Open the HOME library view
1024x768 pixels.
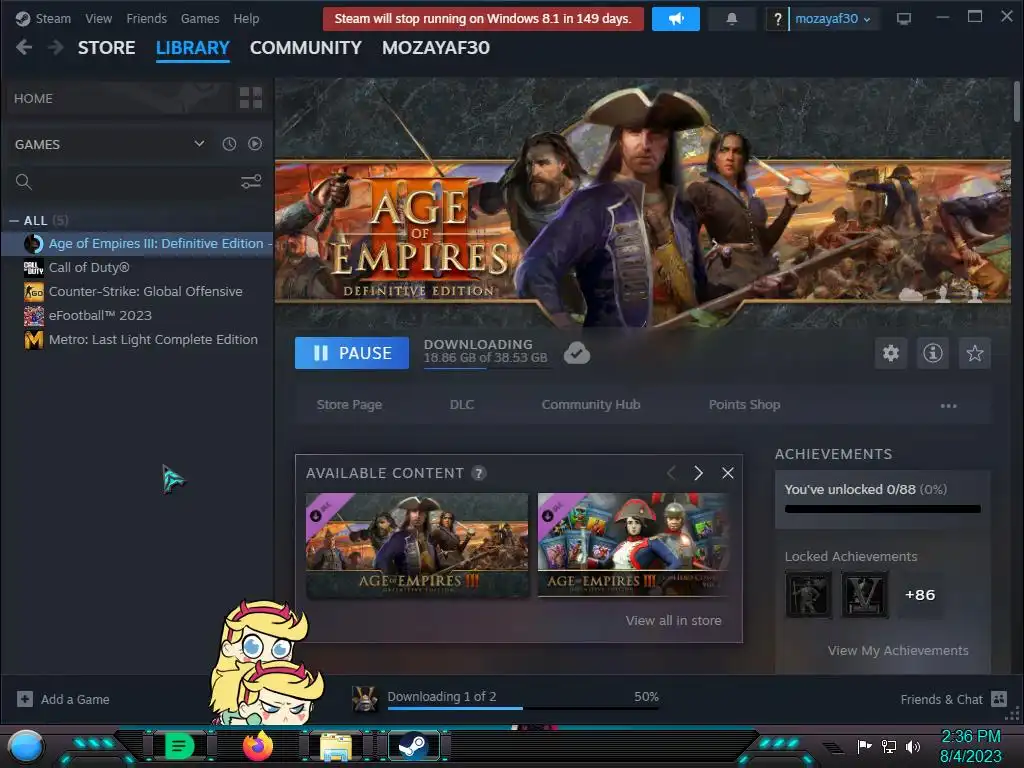click(119, 98)
